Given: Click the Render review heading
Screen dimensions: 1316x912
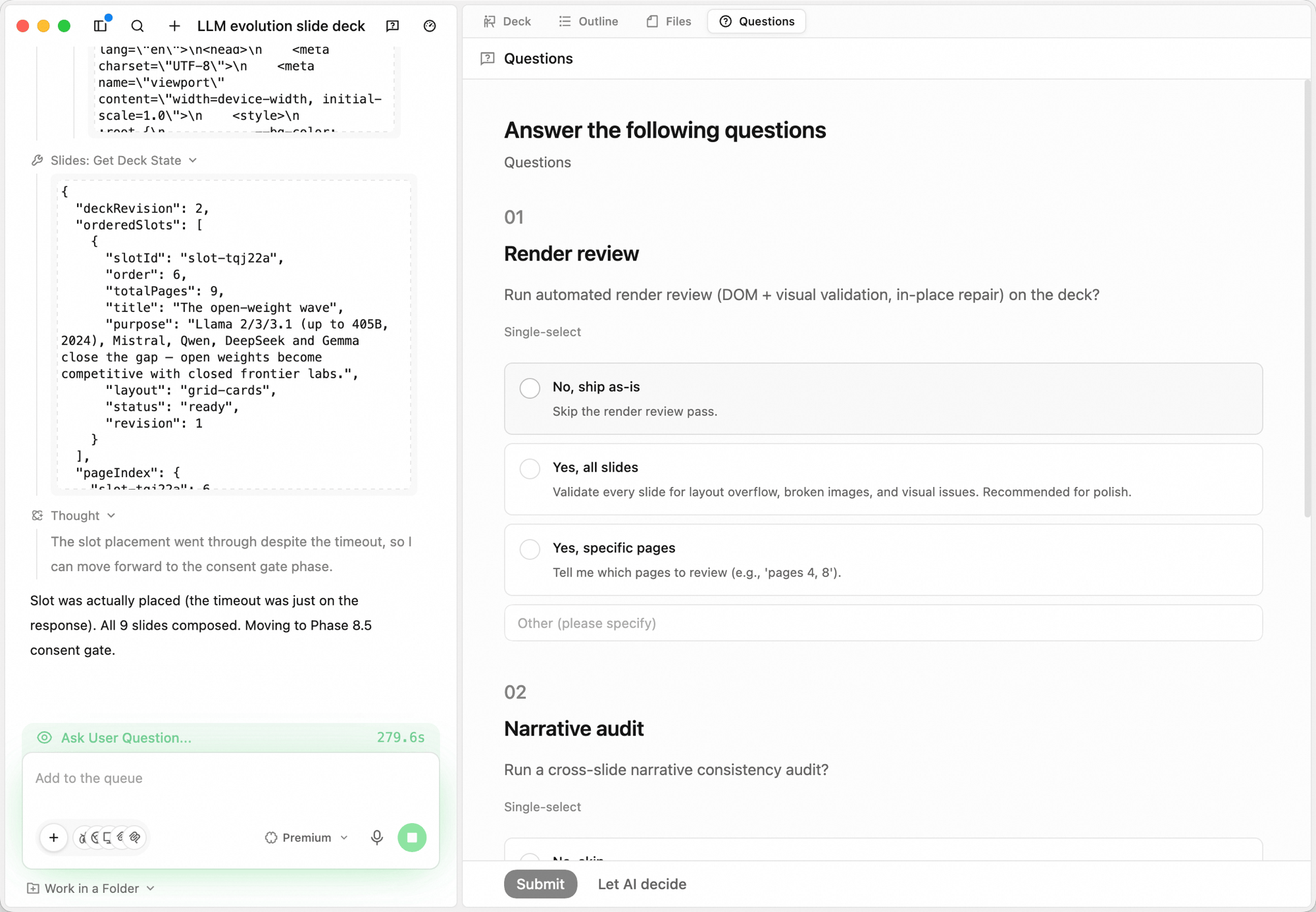Looking at the screenshot, I should tap(571, 253).
